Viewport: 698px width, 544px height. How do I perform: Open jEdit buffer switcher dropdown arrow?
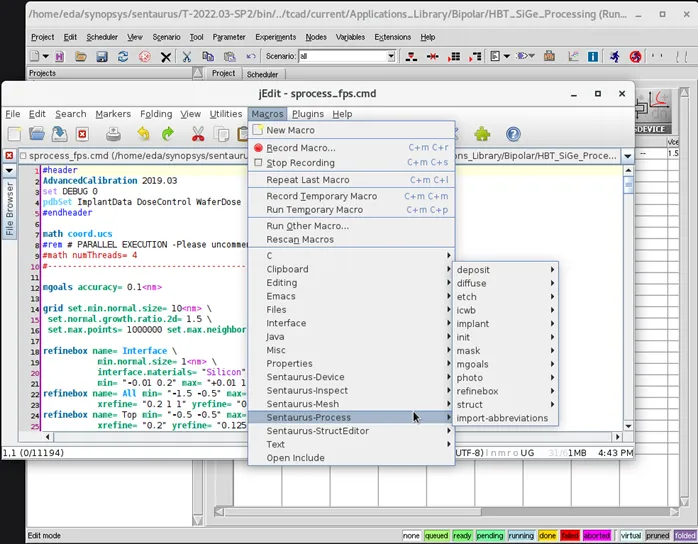pyautogui.click(x=627, y=156)
